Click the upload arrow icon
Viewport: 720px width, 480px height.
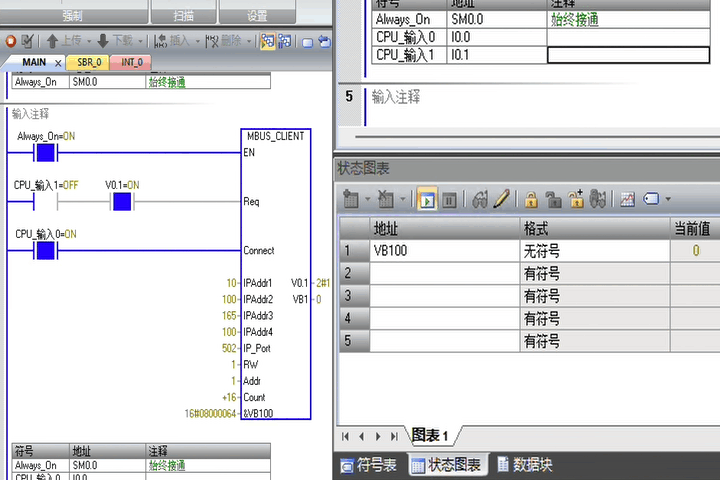click(x=52, y=41)
